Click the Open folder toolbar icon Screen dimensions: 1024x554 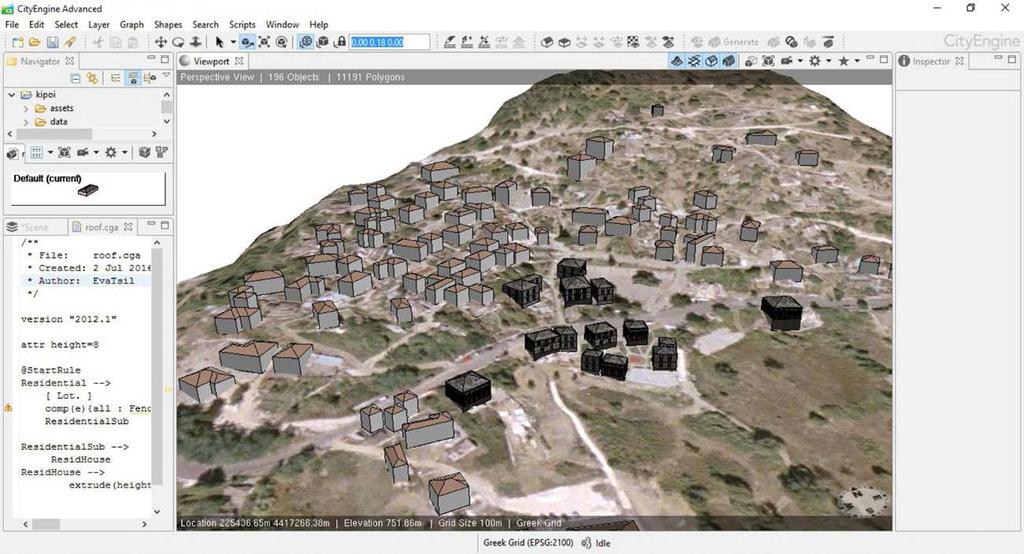pyautogui.click(x=35, y=42)
